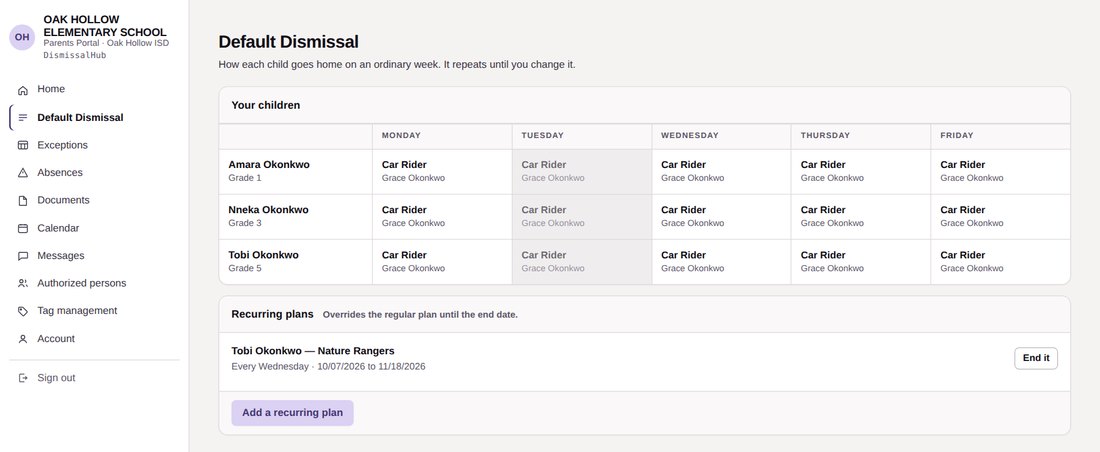This screenshot has width=1100, height=452.
Task: Click Amara Okonkwo's Thursday Car Rider cell
Action: click(x=861, y=172)
